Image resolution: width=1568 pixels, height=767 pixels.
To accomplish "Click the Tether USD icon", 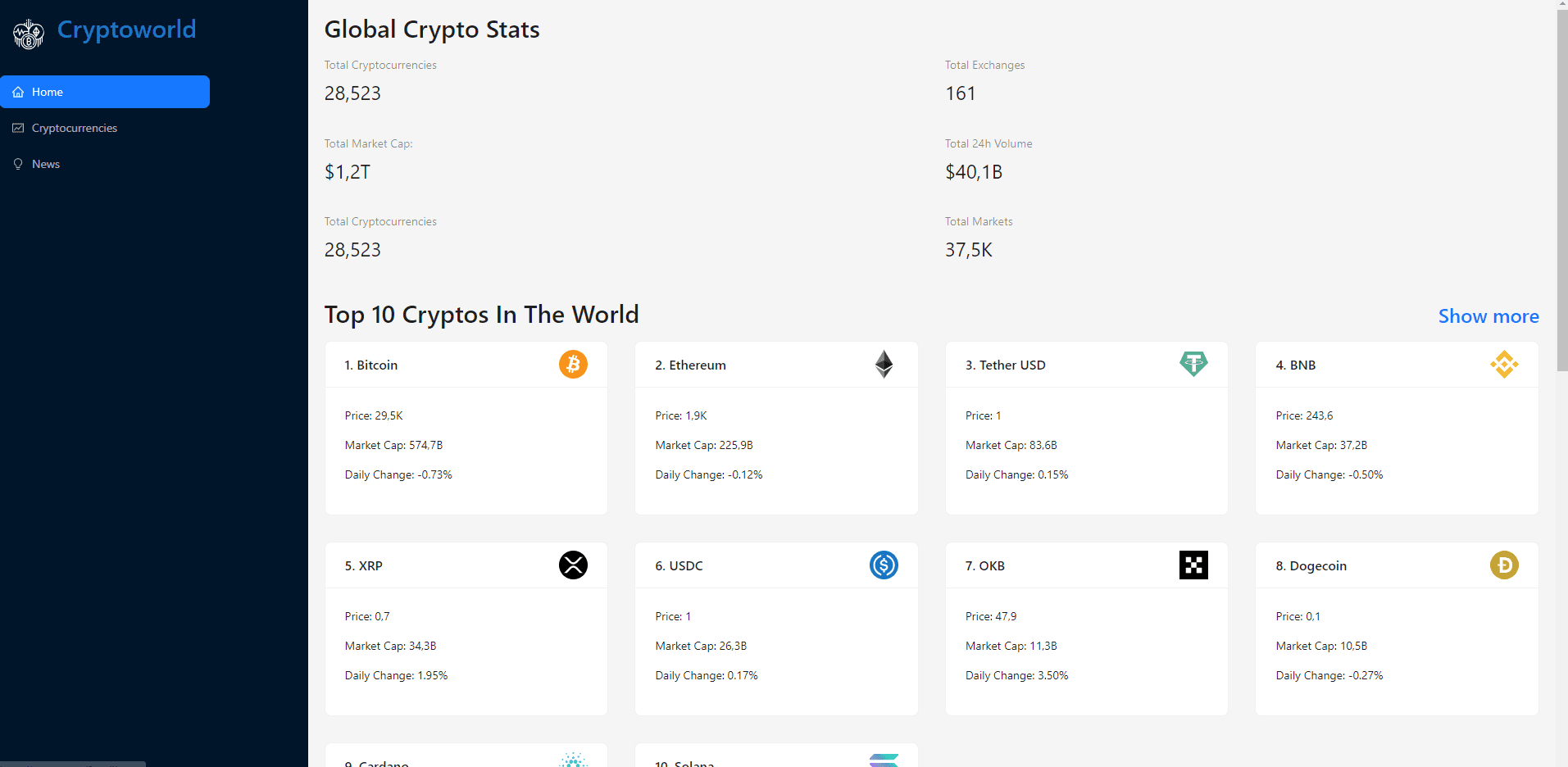I will [x=1193, y=364].
